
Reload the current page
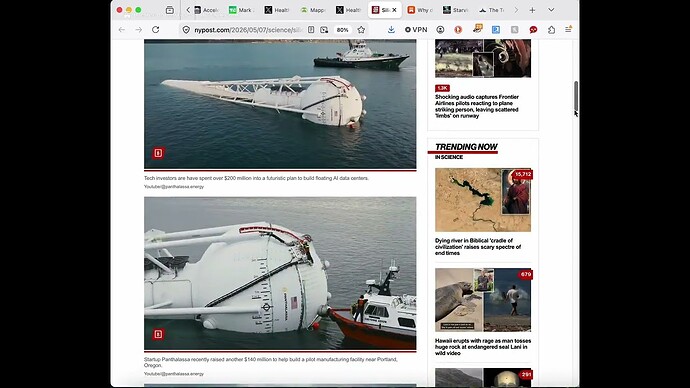click(155, 29)
